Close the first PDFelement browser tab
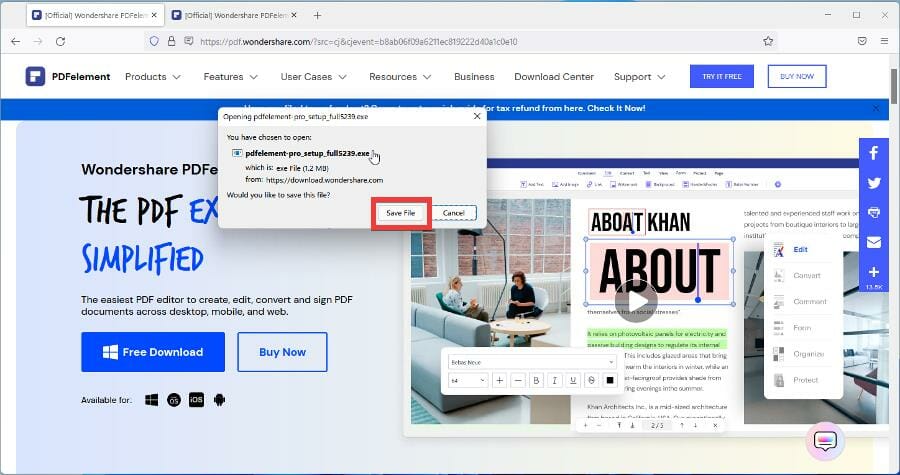This screenshot has height=475, width=900. [x=154, y=15]
